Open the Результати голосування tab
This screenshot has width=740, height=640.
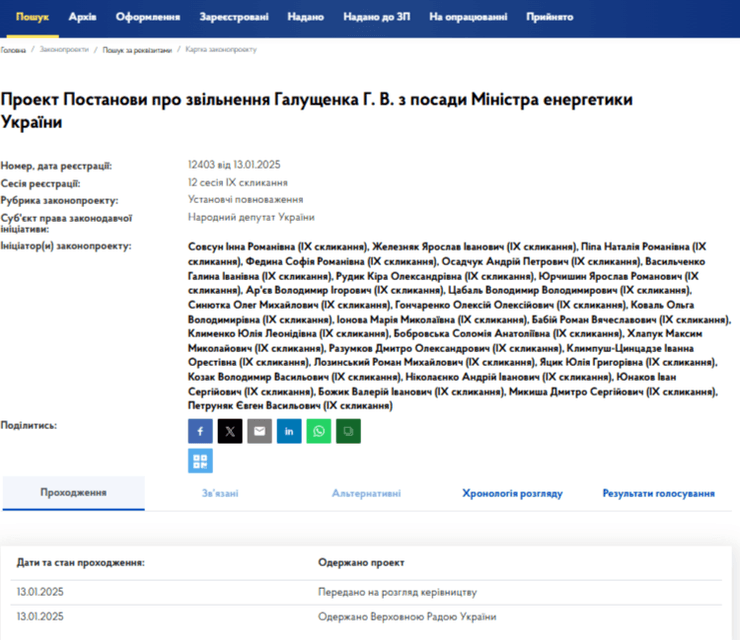[x=658, y=493]
